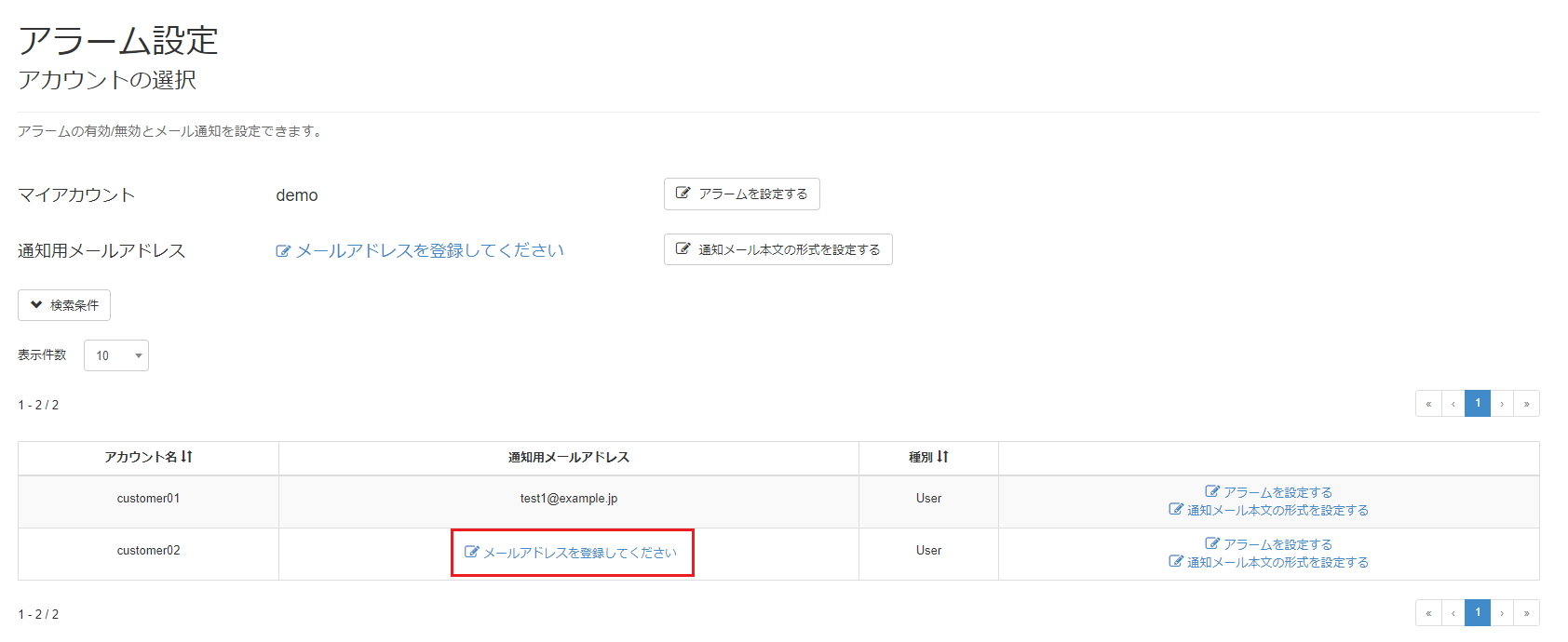Viewport: 1568px width, 642px height.
Task: Go to previous page using top ‹ button
Action: [1453, 404]
